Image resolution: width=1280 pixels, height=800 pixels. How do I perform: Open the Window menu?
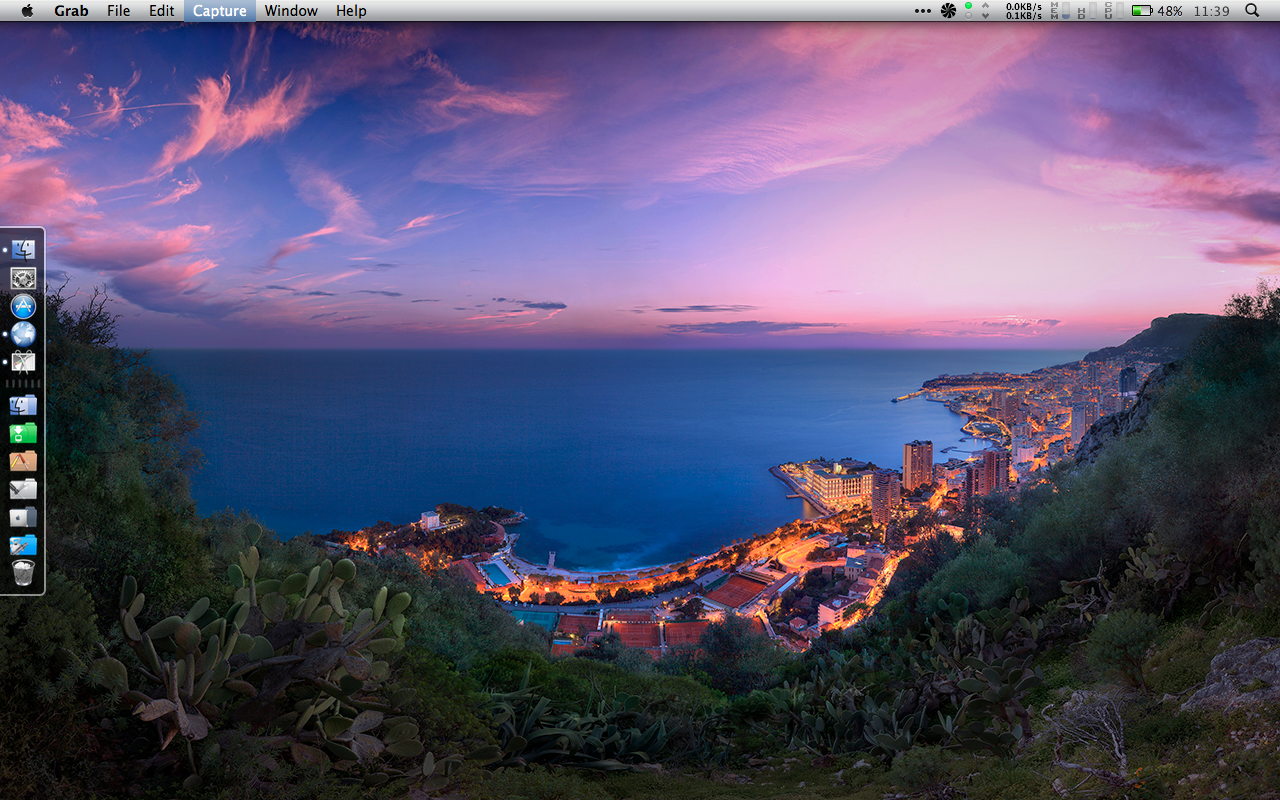click(291, 11)
